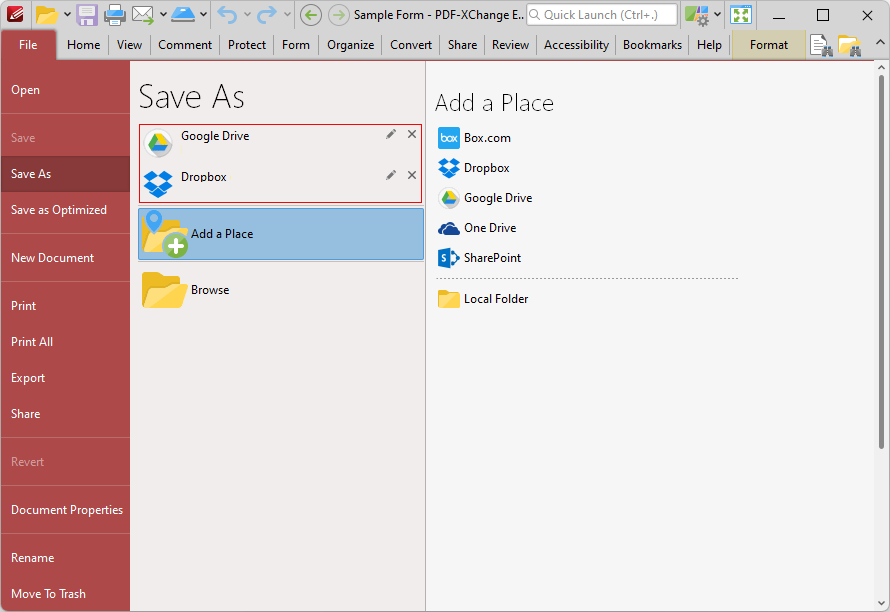Open the UI options gear icon
This screenshot has width=890, height=612.
point(696,15)
